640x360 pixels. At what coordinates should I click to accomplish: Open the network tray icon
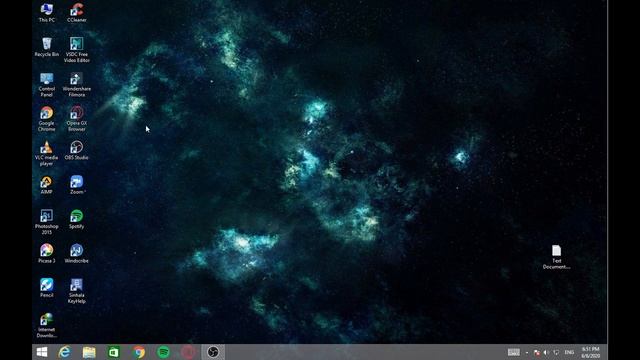coord(556,352)
